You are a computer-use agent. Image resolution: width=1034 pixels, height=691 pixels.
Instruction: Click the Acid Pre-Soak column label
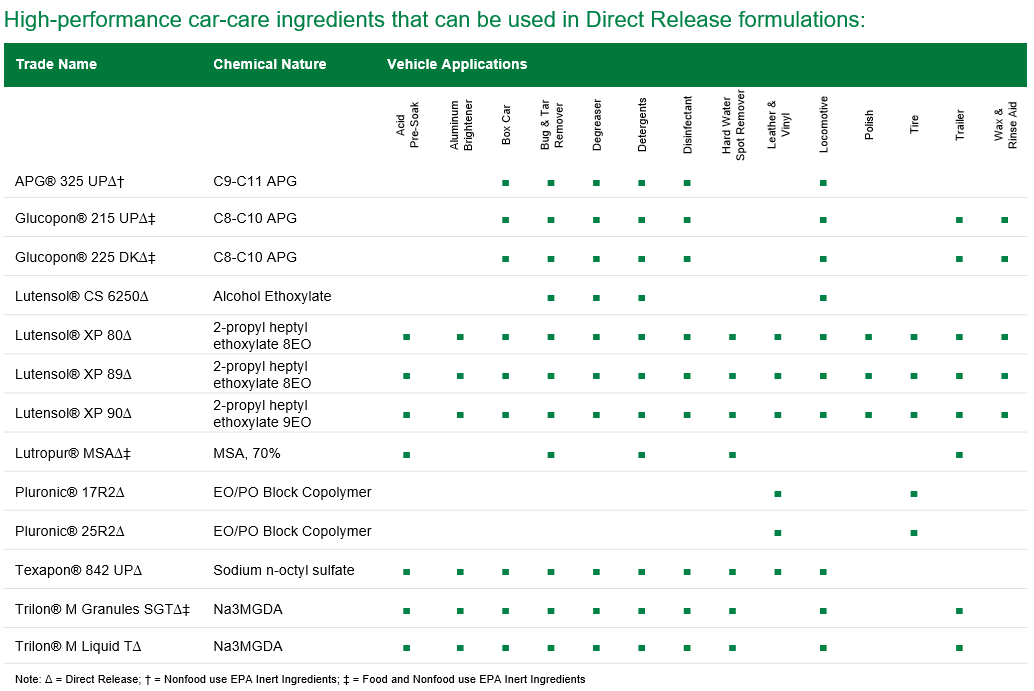pyautogui.click(x=407, y=125)
